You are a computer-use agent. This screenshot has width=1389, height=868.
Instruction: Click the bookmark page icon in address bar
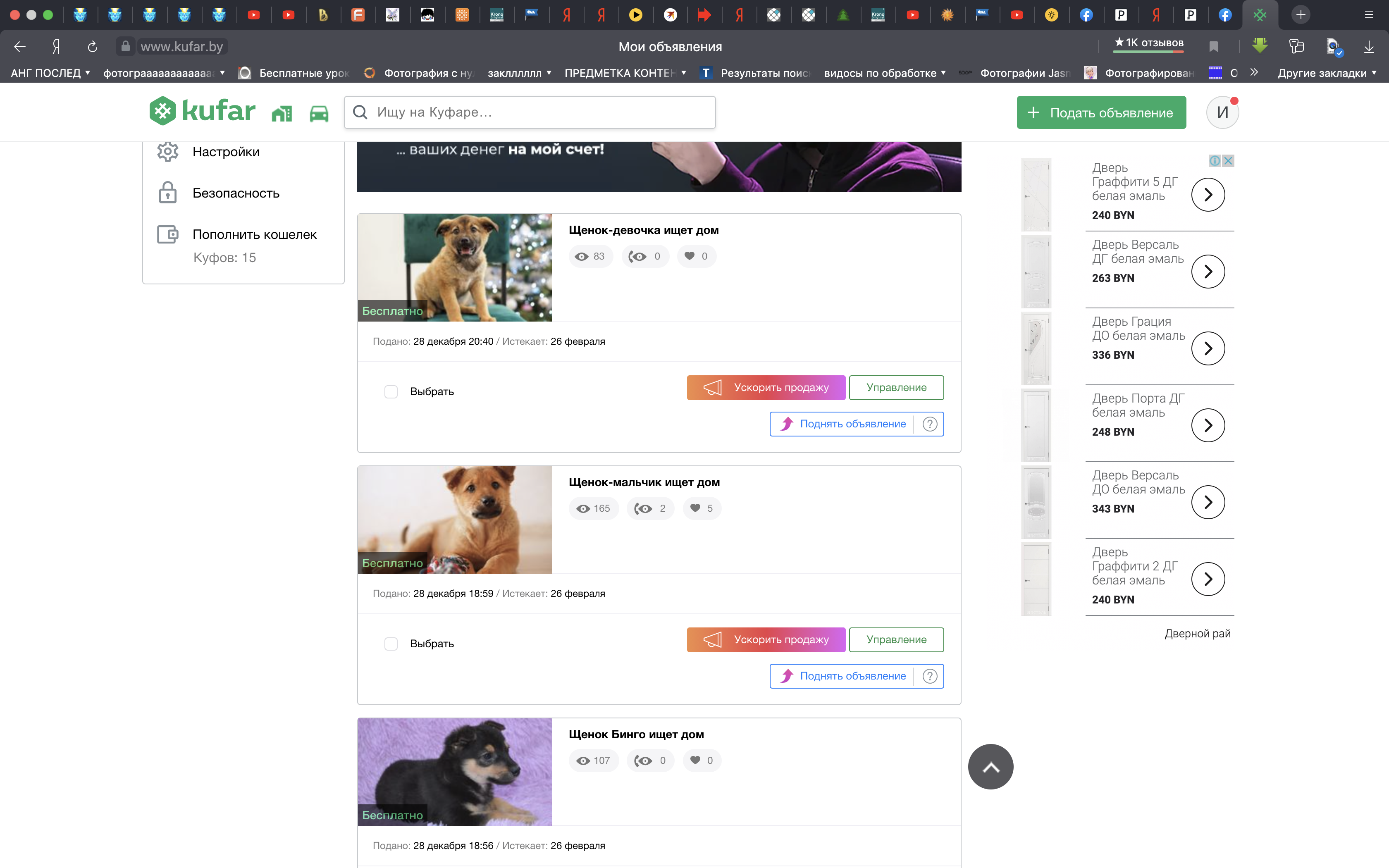[1213, 46]
